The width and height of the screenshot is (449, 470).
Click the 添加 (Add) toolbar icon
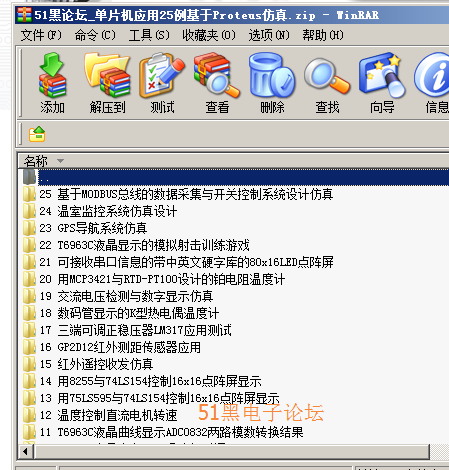click(52, 76)
